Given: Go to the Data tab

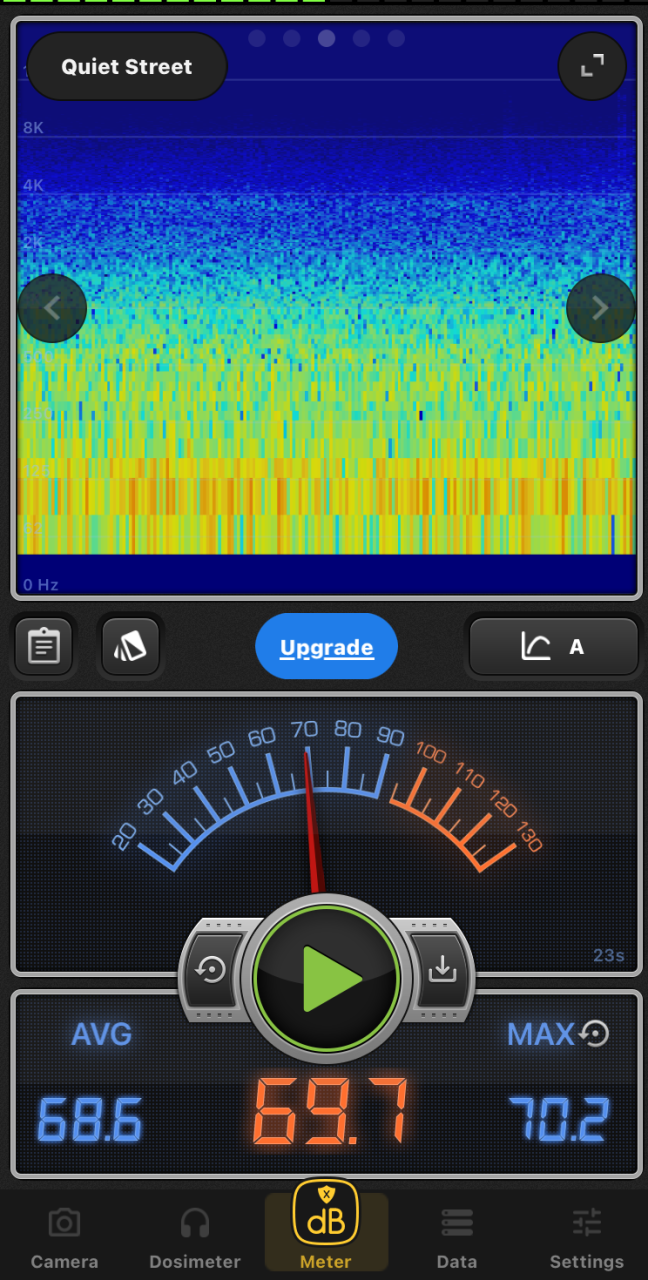Looking at the screenshot, I should tap(457, 1237).
